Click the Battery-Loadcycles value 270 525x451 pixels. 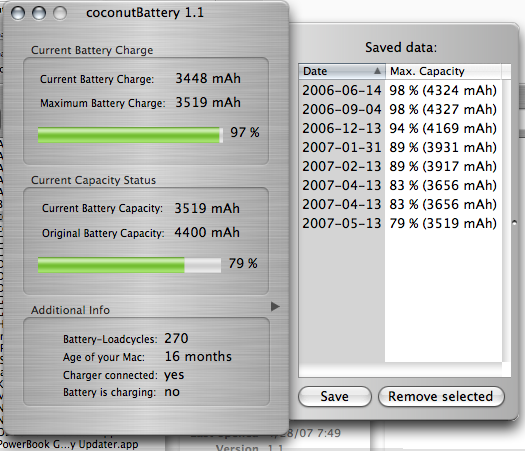176,338
